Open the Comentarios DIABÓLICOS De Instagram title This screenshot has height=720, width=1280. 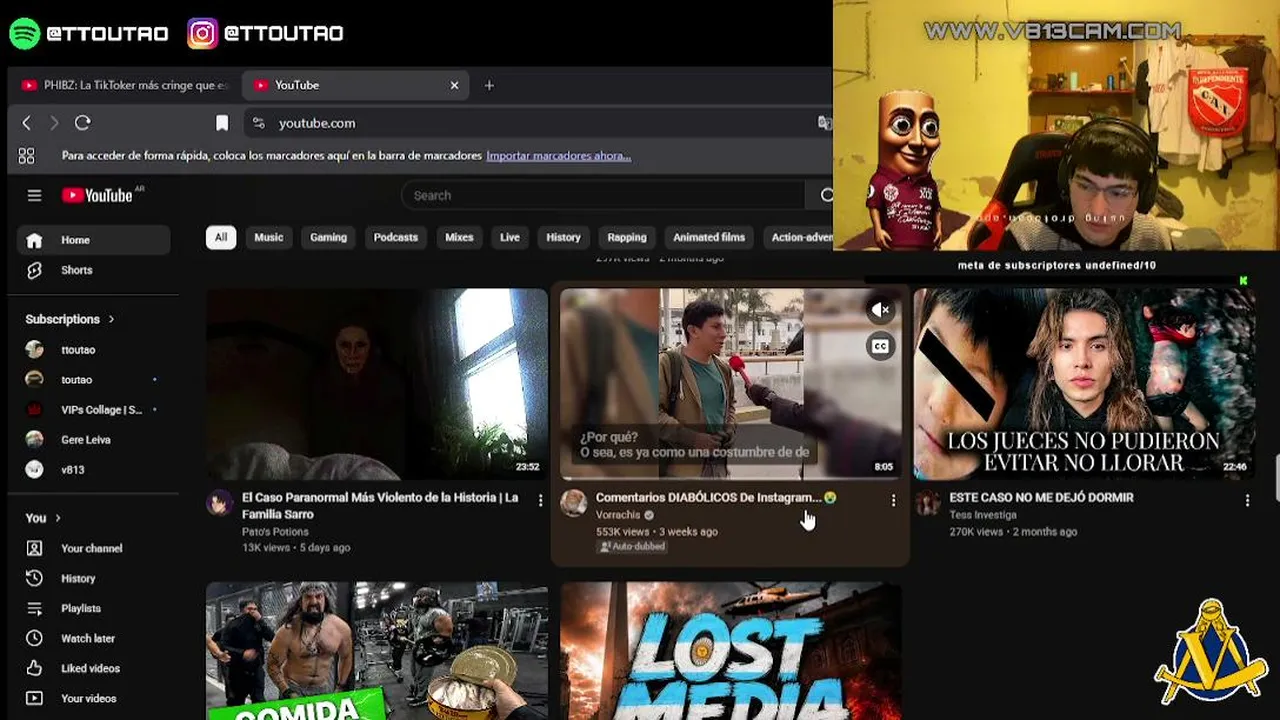[716, 497]
